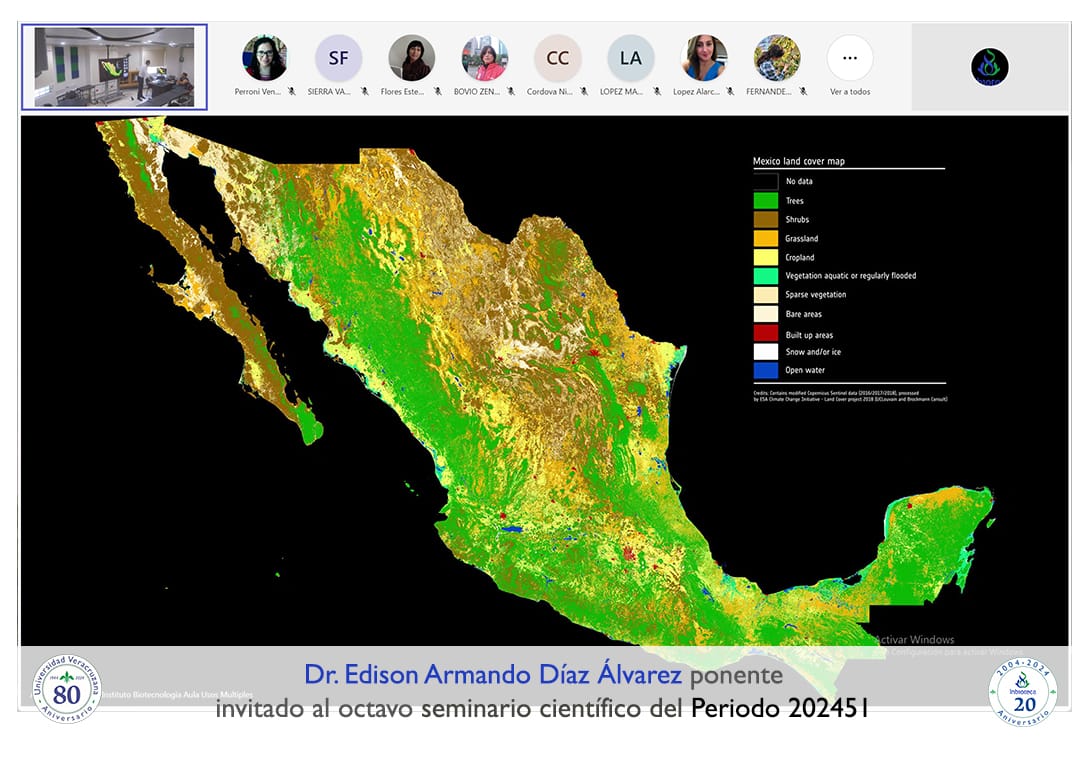Image resolution: width=1090 pixels, height=760 pixels.
Task: Click the Universidad Veracruzana 80 Aniversario badge
Action: click(x=67, y=689)
